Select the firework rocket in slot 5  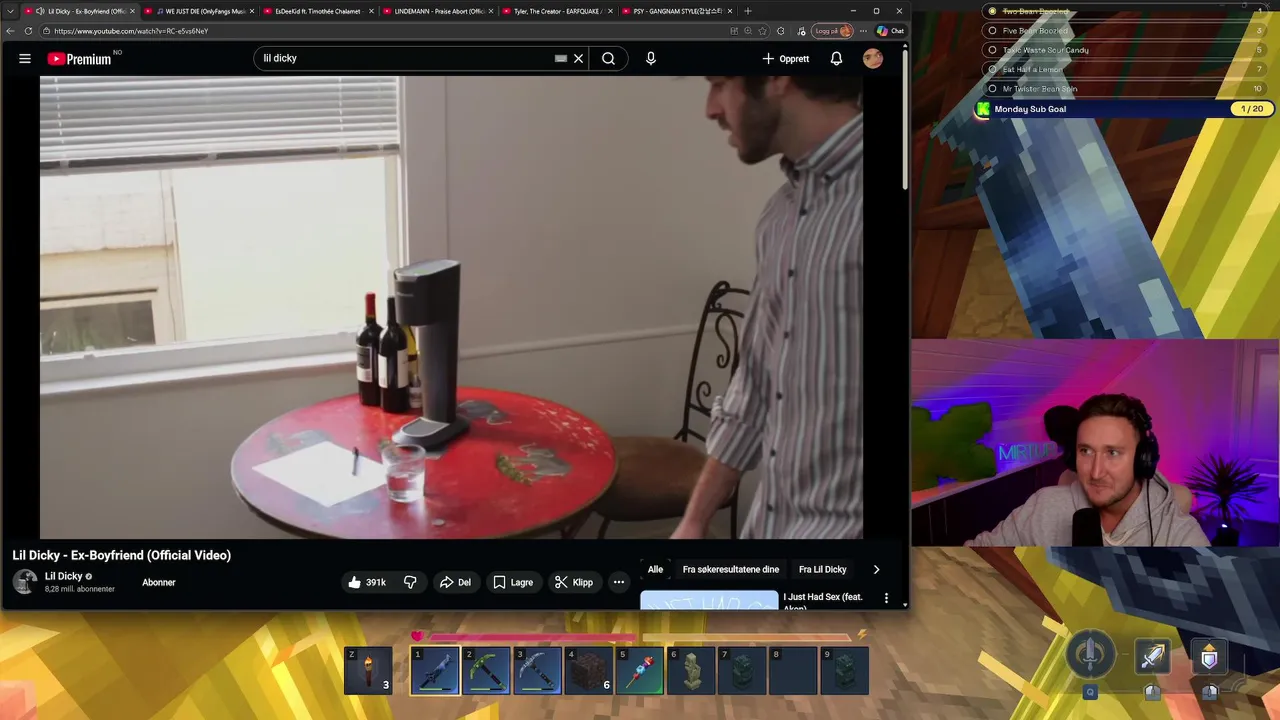coord(639,670)
